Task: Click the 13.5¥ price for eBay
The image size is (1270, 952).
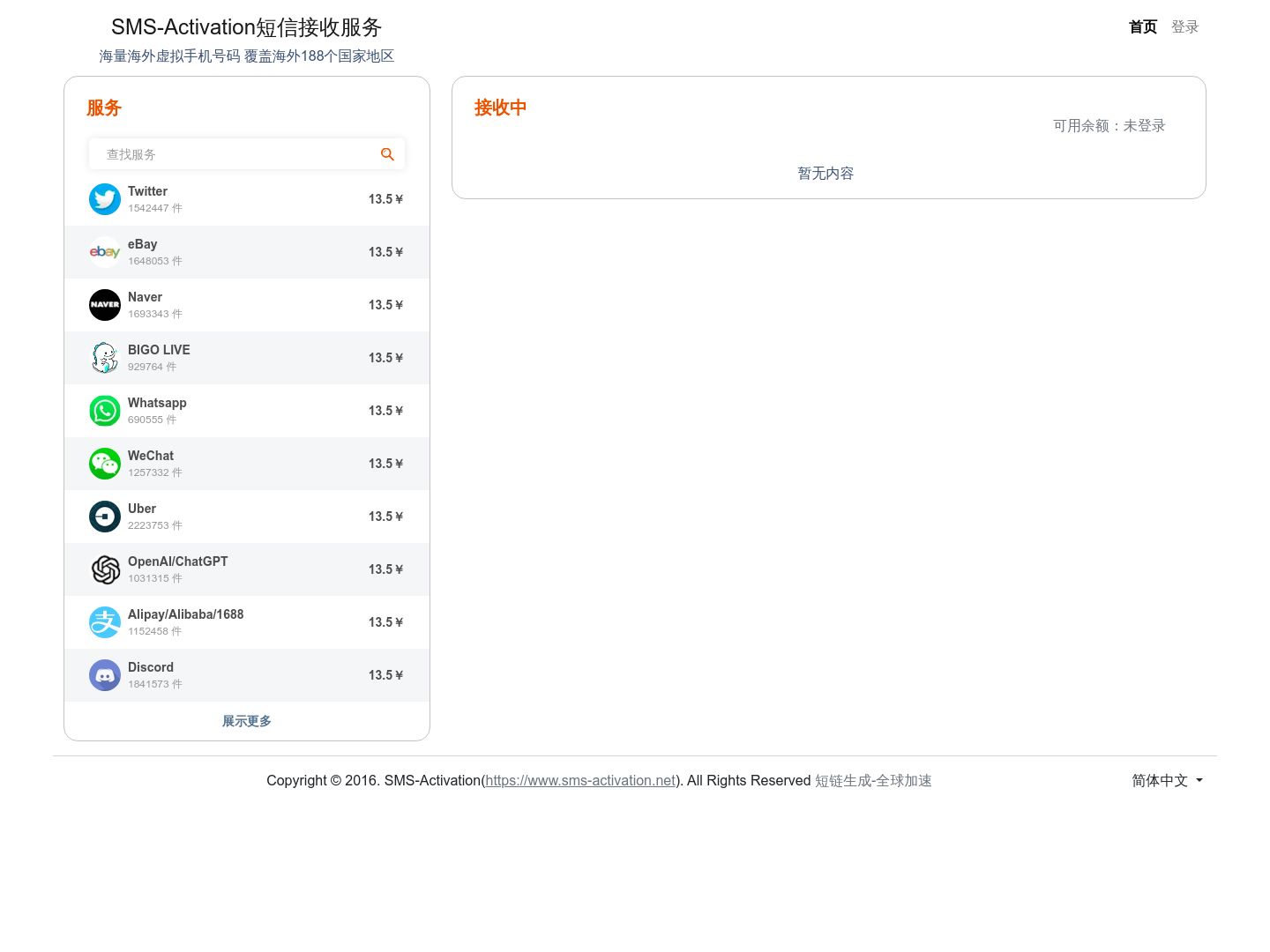Action: pyautogui.click(x=386, y=252)
